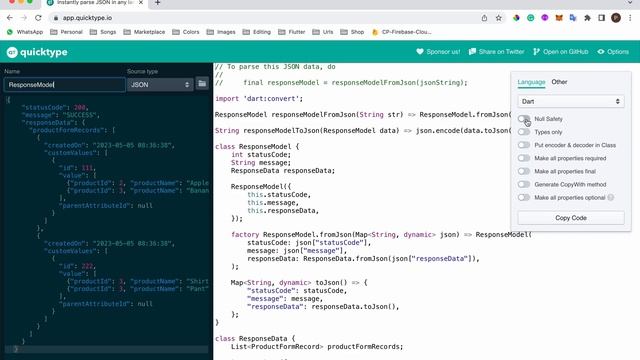Click Share on Twitter link
Image resolution: width=640 pixels, height=360 pixels.
(x=496, y=52)
